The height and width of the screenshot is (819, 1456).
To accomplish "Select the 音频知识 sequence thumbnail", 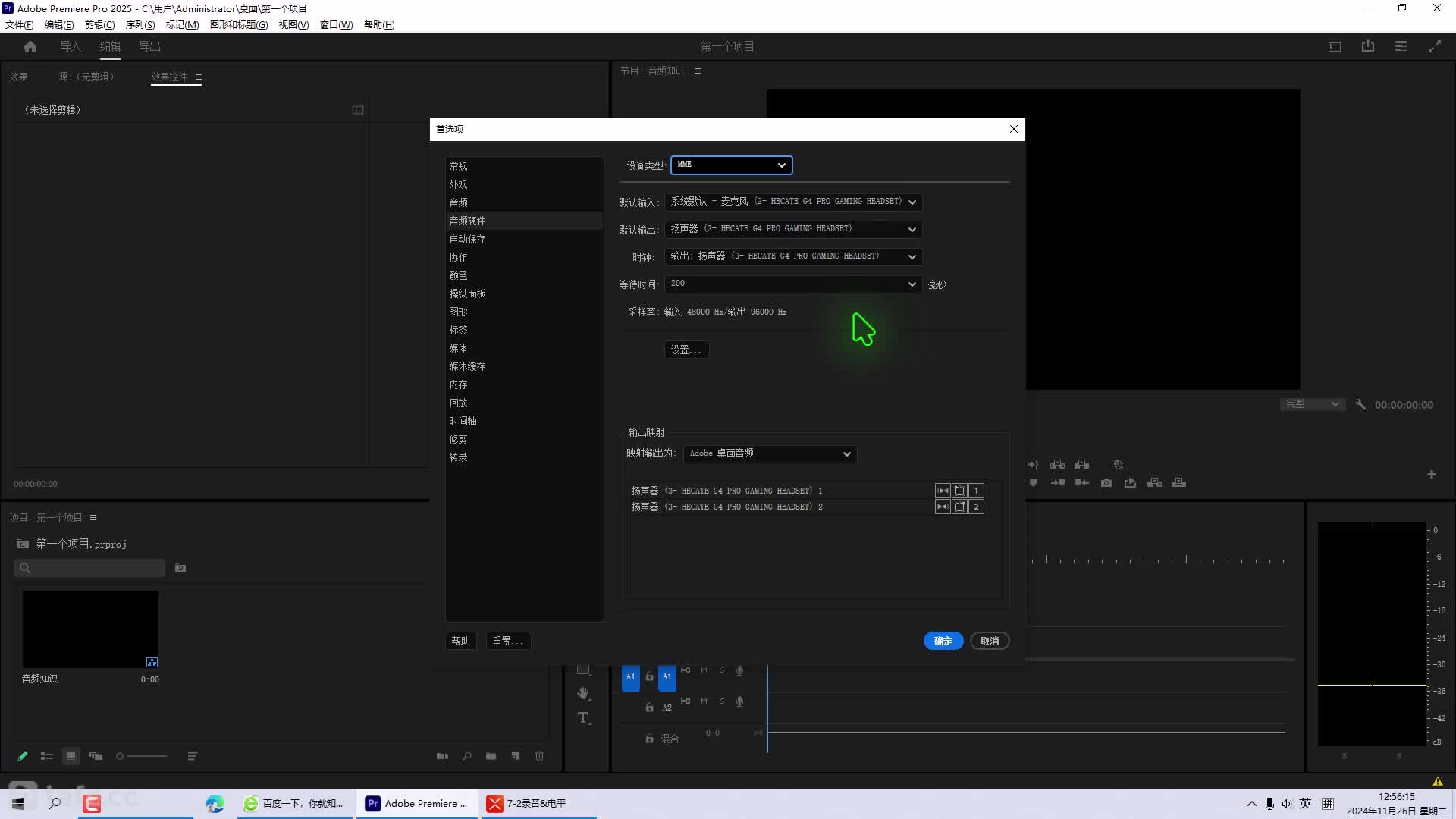I will pyautogui.click(x=90, y=629).
